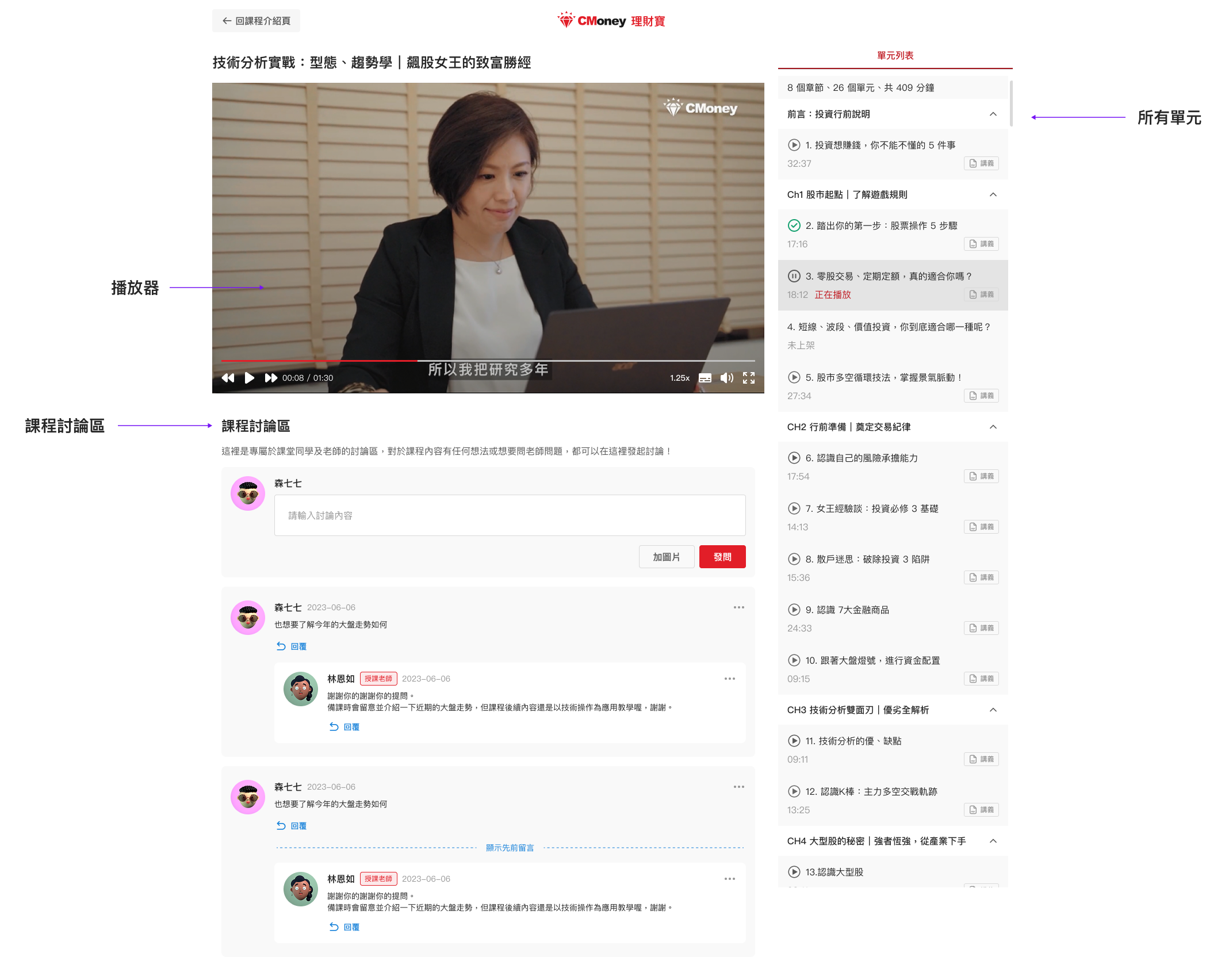Image resolution: width=1225 pixels, height=980 pixels.
Task: Click the completed checkmark icon of unit 2
Action: tap(794, 225)
